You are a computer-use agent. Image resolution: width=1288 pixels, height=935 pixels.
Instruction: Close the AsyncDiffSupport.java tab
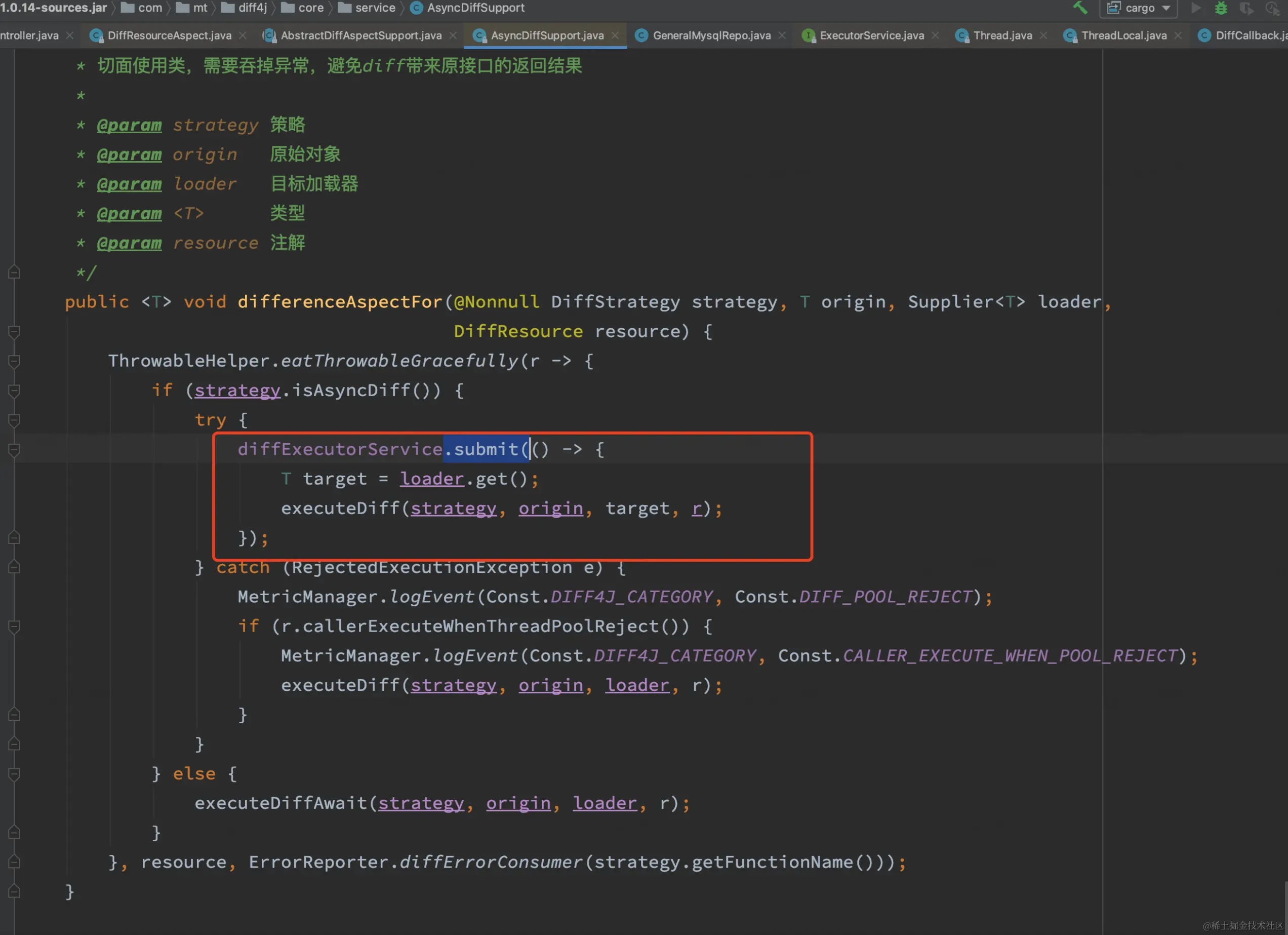[615, 35]
